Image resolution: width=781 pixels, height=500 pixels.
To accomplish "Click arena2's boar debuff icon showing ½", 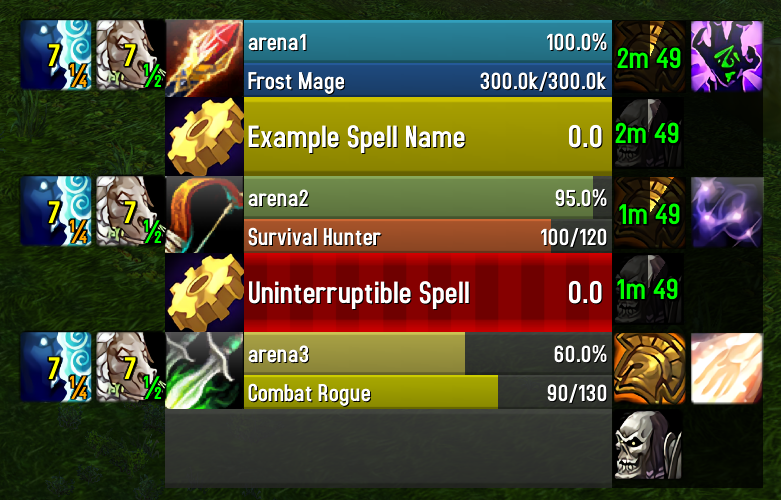I will coord(130,211).
